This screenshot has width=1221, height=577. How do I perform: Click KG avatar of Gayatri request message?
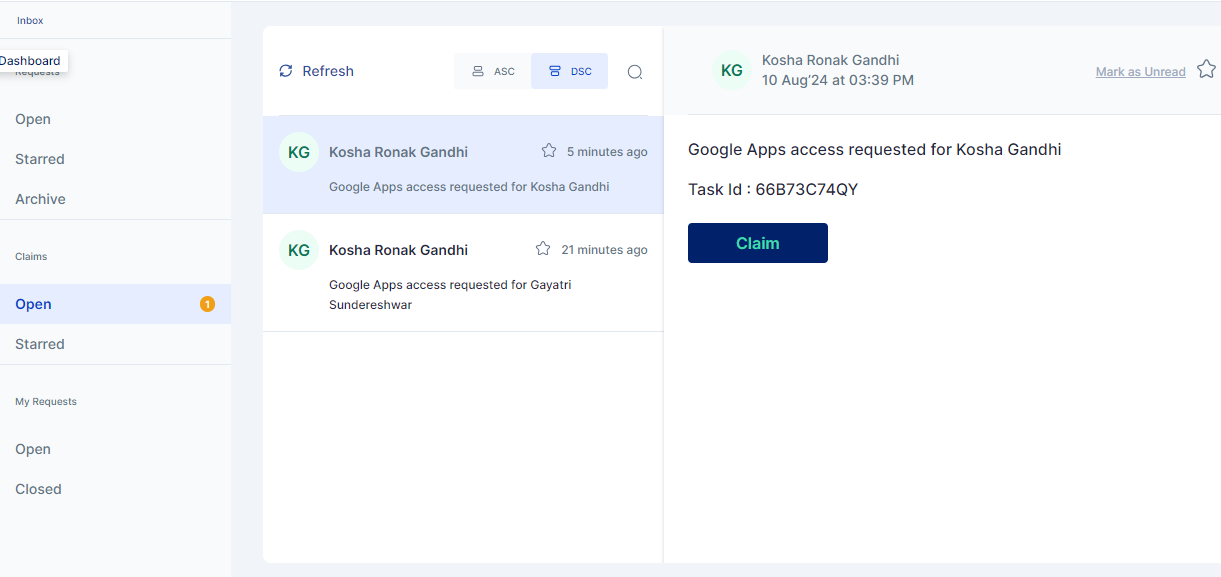click(x=298, y=250)
